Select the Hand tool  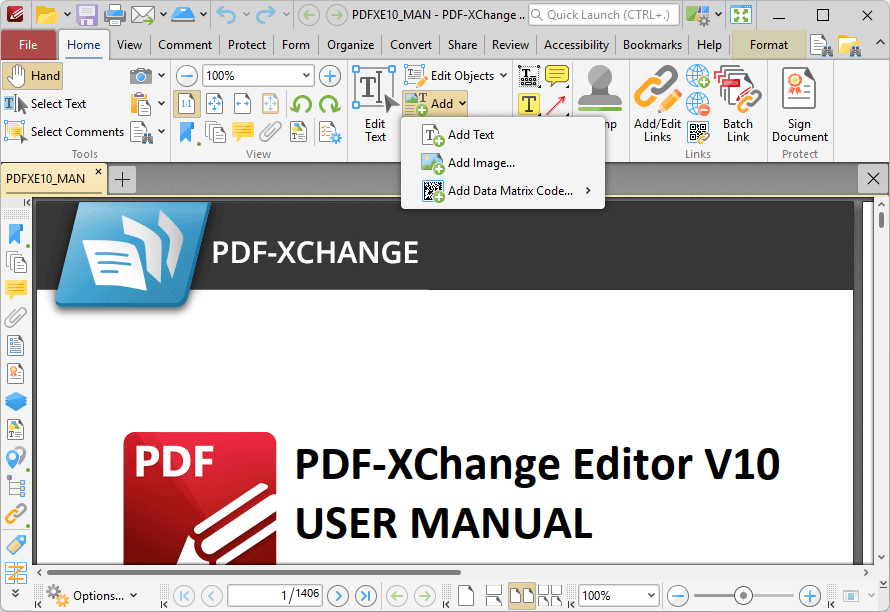point(32,76)
